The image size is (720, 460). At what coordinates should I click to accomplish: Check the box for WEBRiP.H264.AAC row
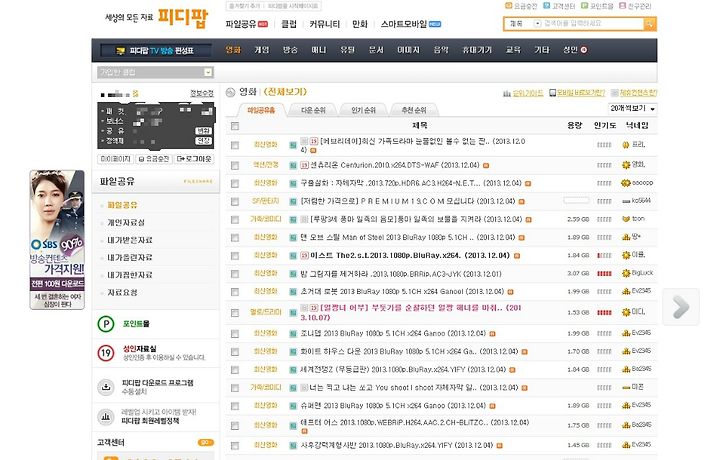[235, 426]
